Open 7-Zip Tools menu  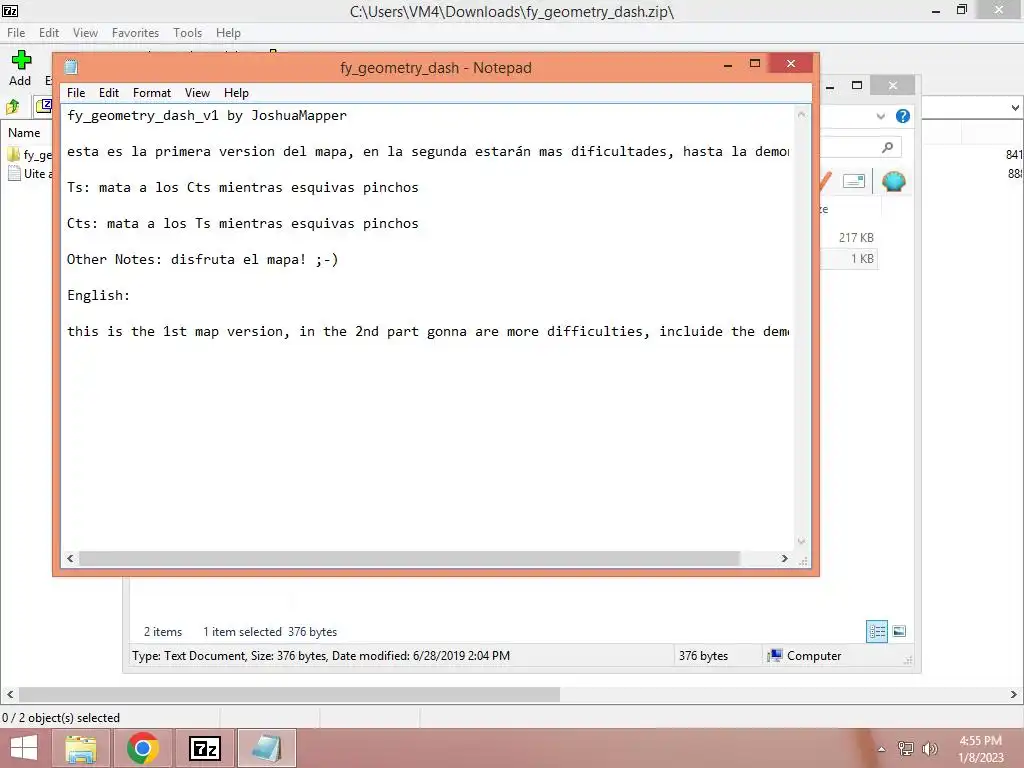tap(187, 33)
